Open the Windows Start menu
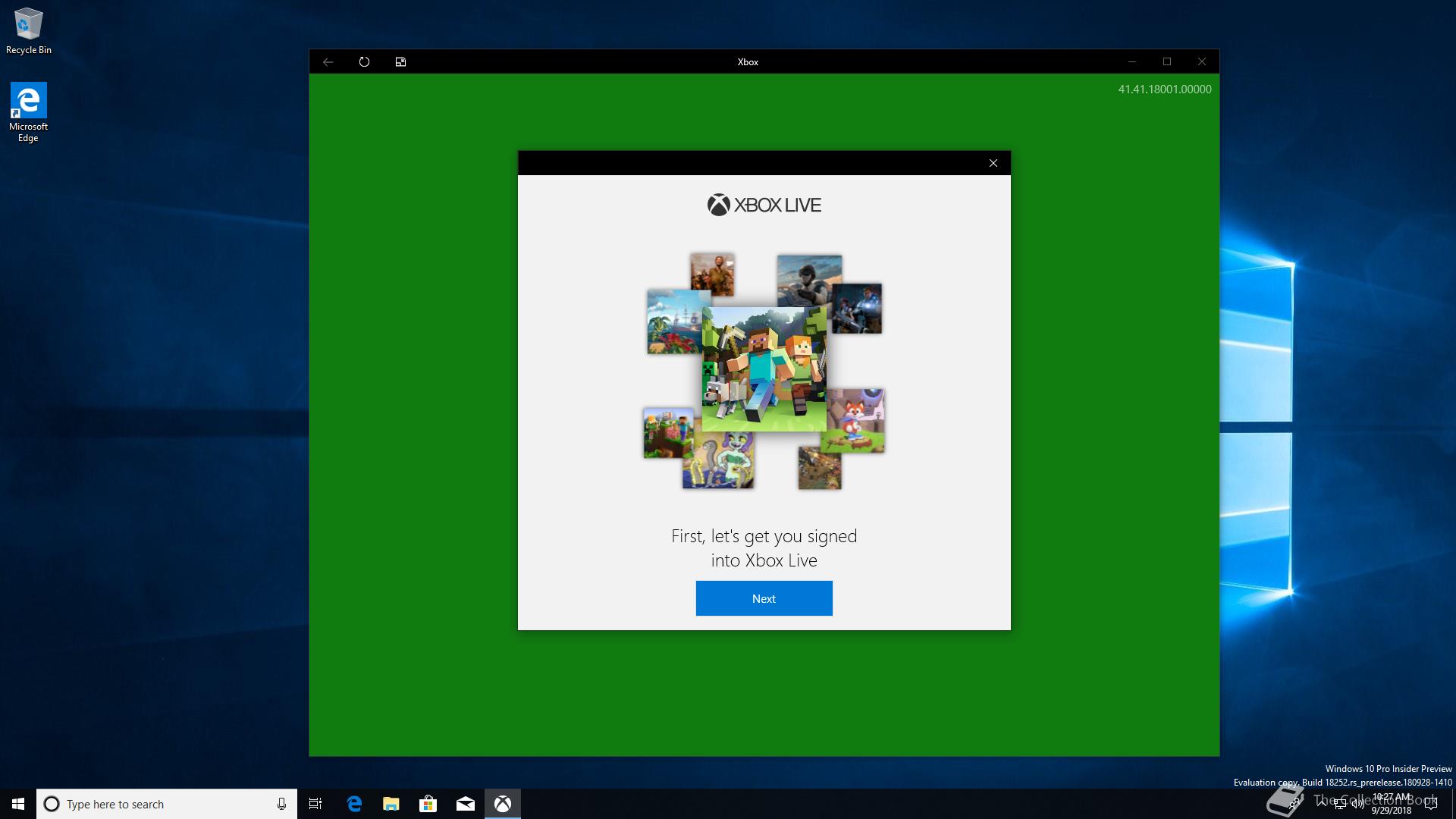The height and width of the screenshot is (819, 1456). point(18,804)
